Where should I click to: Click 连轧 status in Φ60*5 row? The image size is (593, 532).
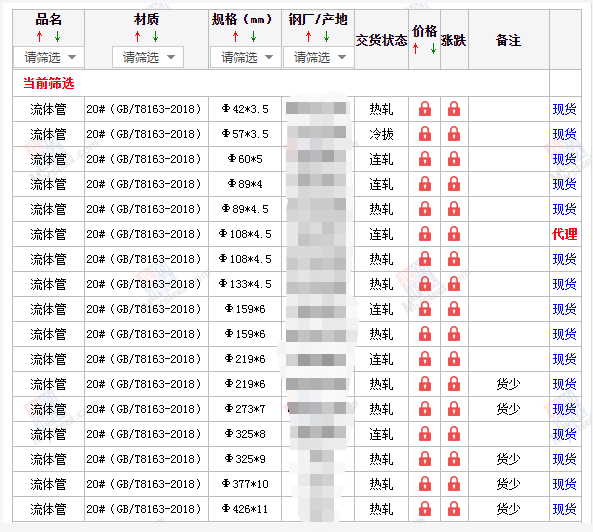coord(381,159)
